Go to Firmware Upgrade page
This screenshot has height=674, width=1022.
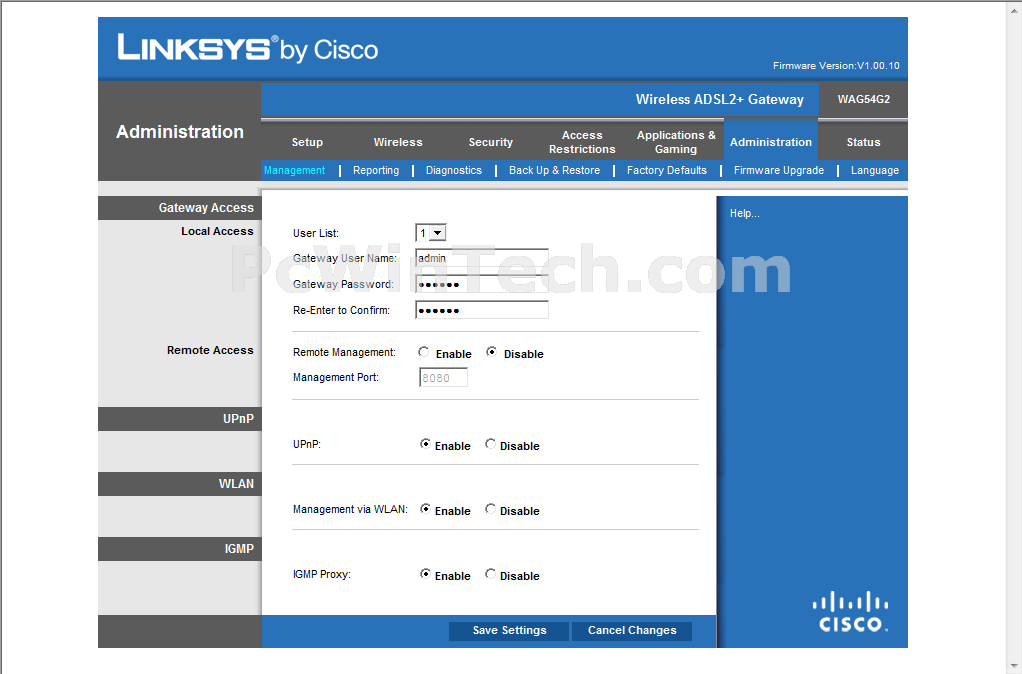(x=779, y=170)
